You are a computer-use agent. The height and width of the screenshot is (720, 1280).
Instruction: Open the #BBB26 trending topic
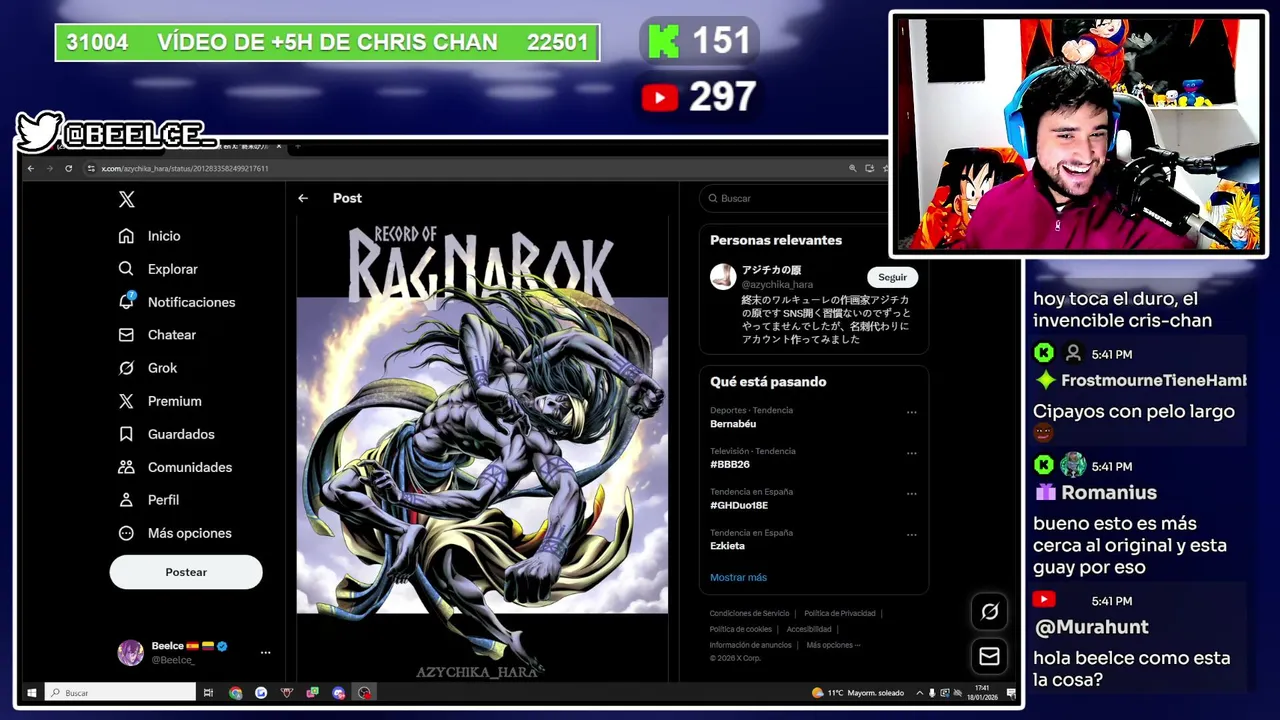(x=730, y=465)
